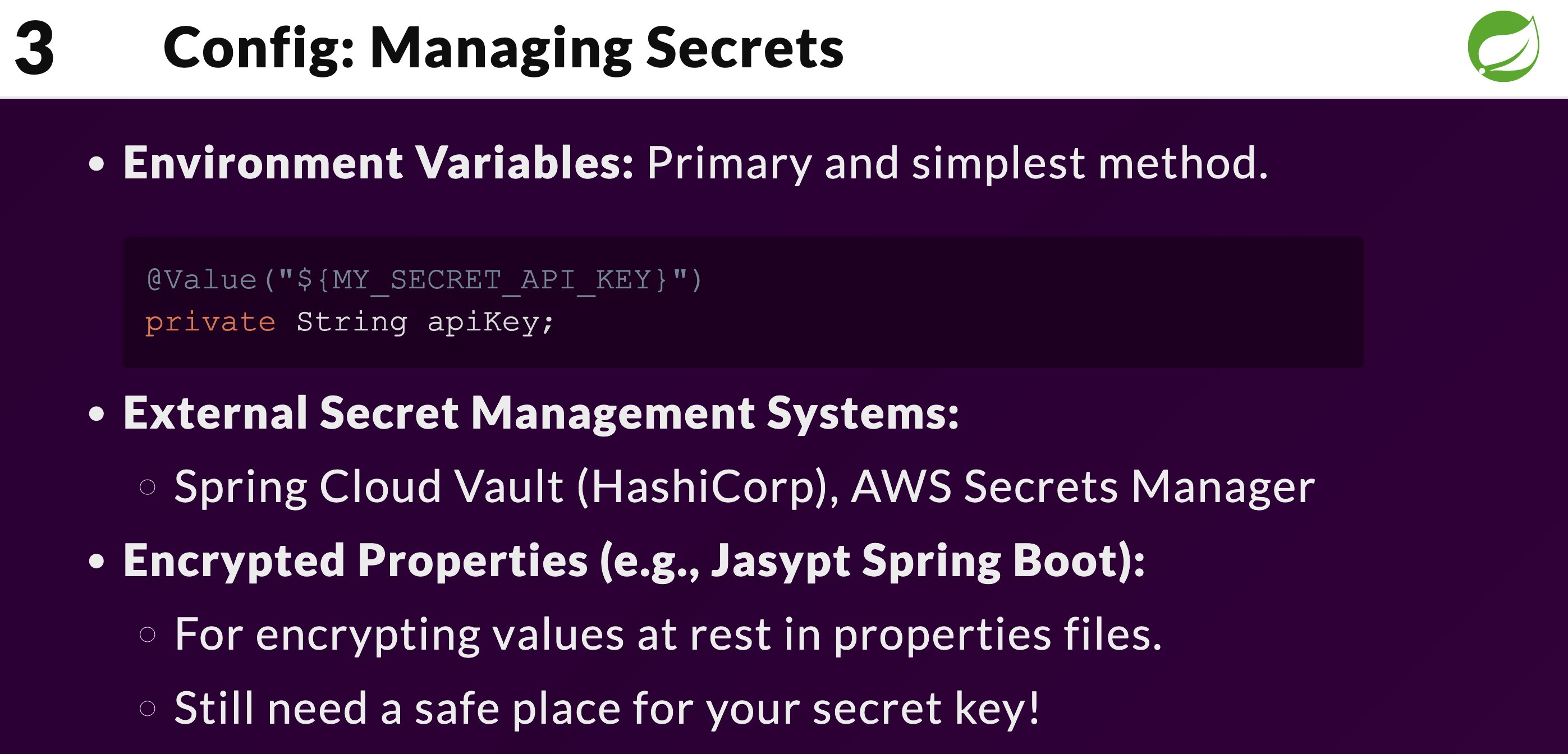The height and width of the screenshot is (754, 1568).
Task: Click the hollow bullet beside Spring Cloud Vault
Action: [x=147, y=487]
